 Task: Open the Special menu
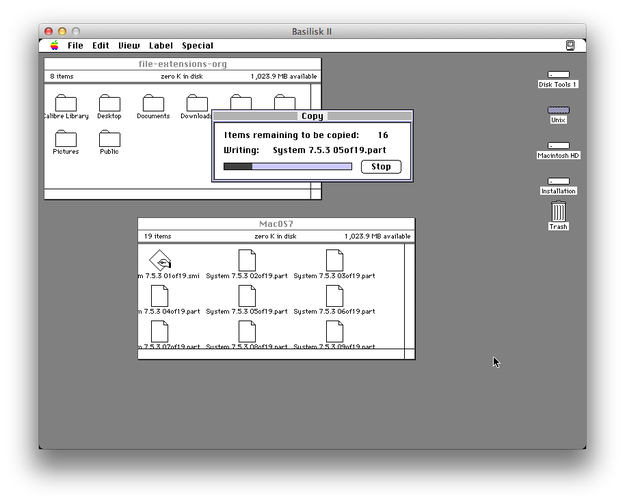click(x=197, y=45)
